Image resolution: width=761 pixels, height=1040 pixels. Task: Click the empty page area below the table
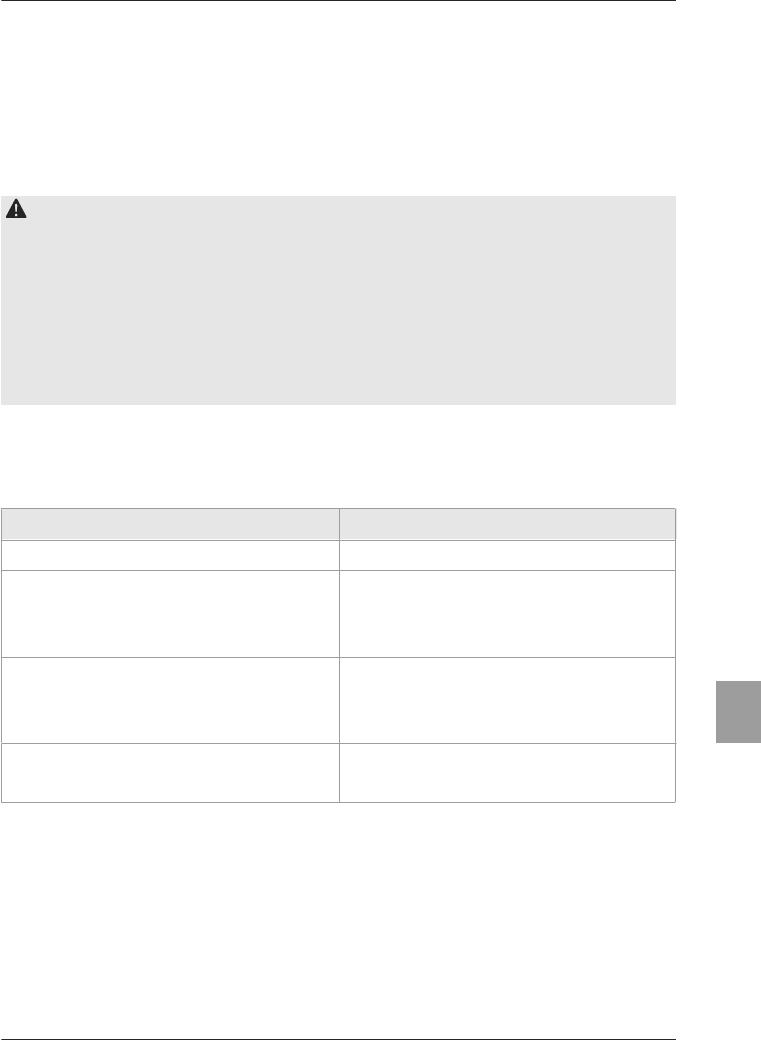pos(338,920)
